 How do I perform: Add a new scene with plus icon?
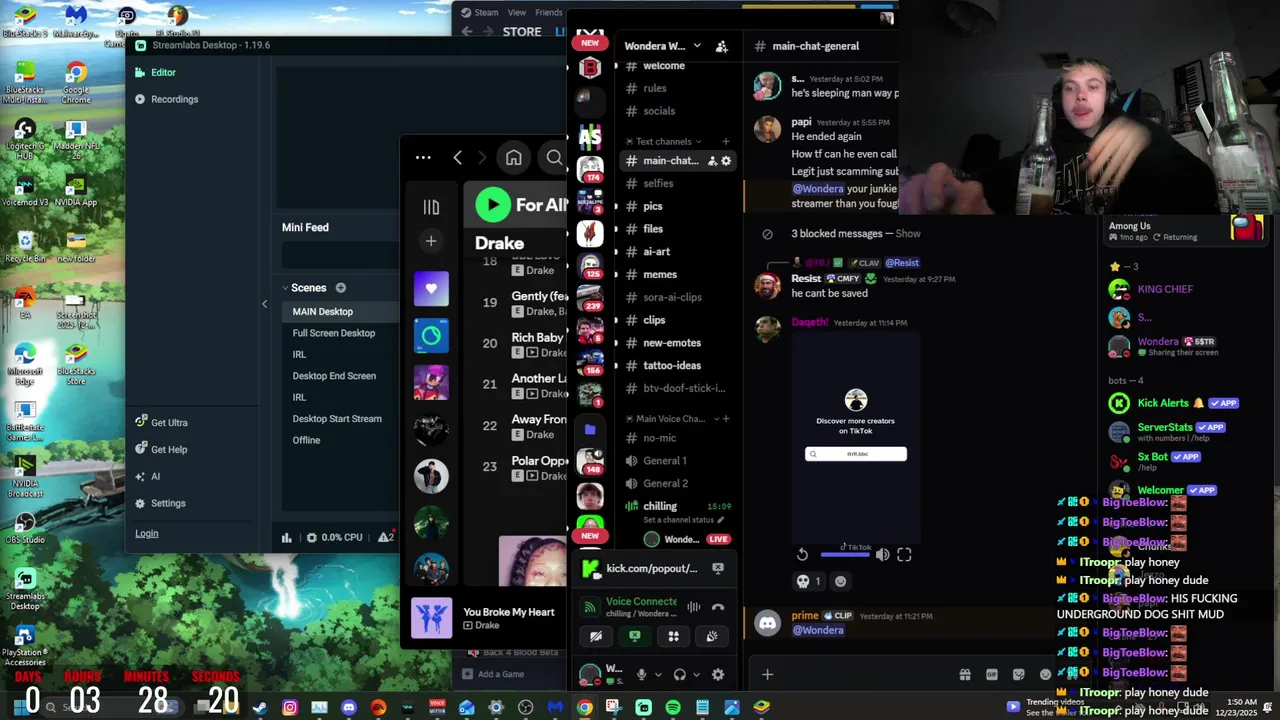click(340, 288)
